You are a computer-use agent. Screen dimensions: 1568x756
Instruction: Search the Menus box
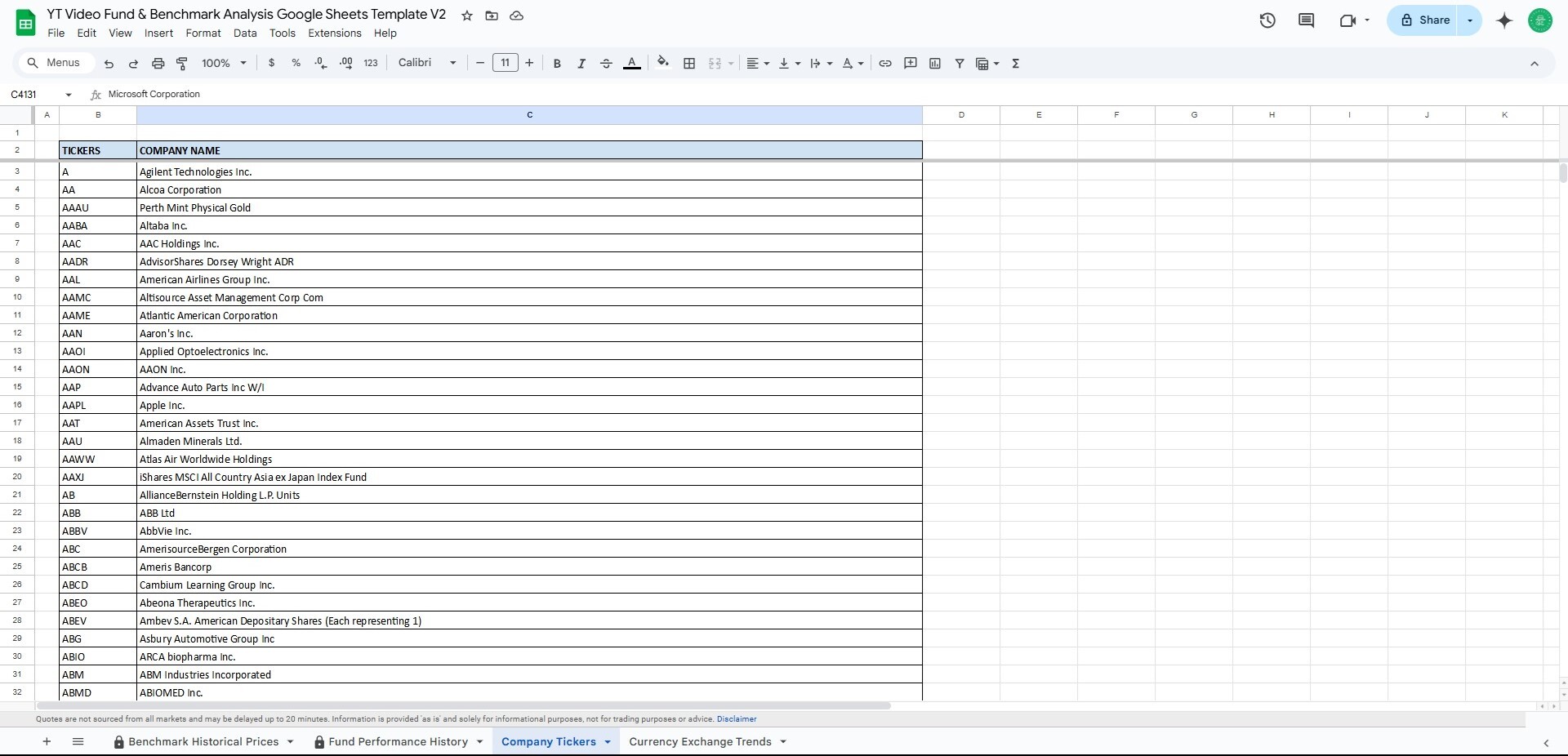[55, 63]
